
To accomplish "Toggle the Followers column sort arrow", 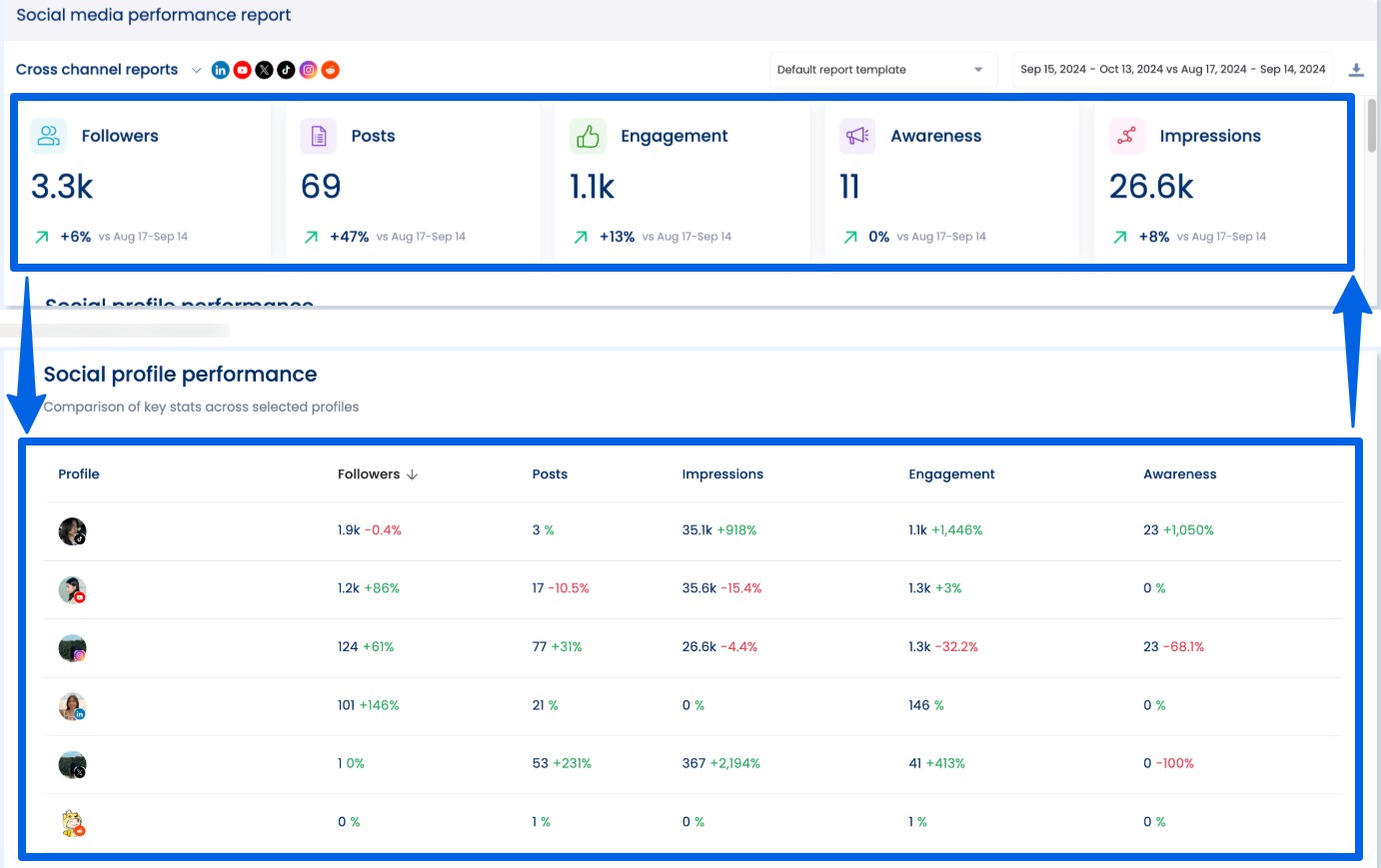I will click(x=413, y=474).
